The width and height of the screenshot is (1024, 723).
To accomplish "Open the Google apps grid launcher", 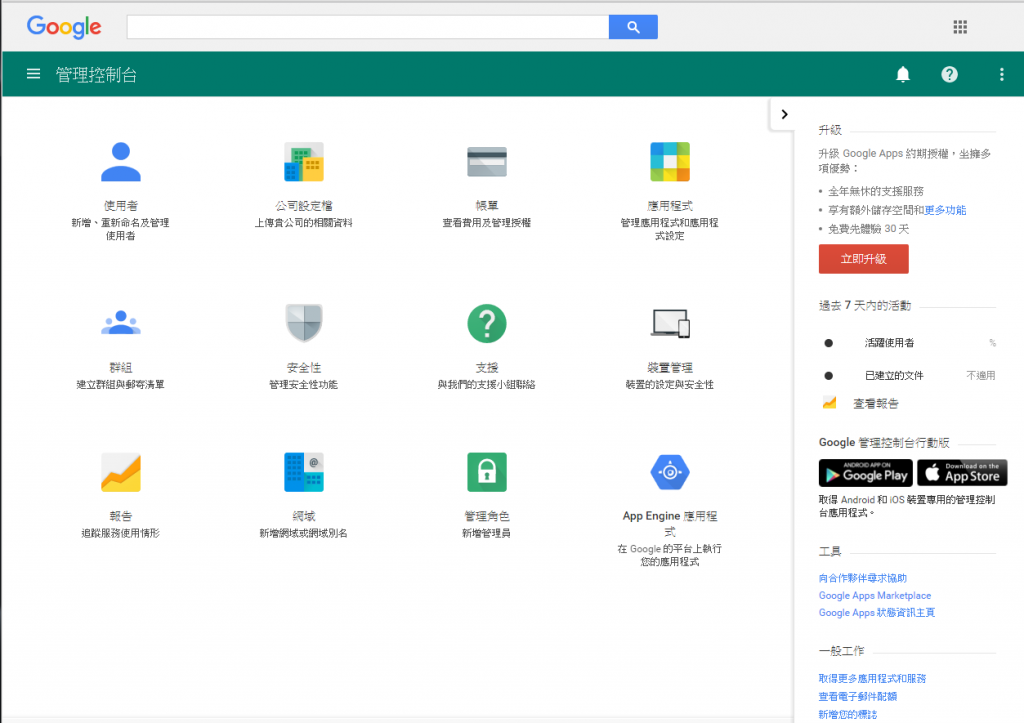I will (x=959, y=27).
